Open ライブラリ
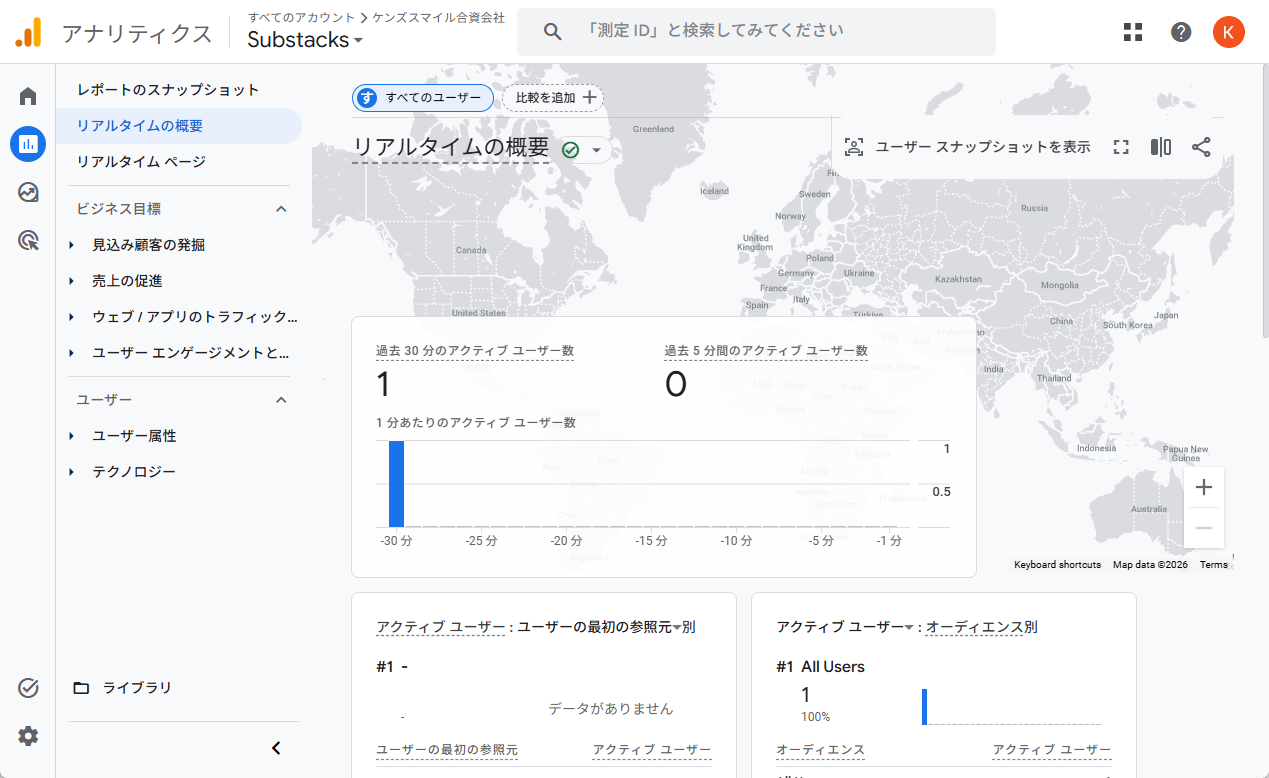This screenshot has width=1269, height=778. (x=137, y=688)
